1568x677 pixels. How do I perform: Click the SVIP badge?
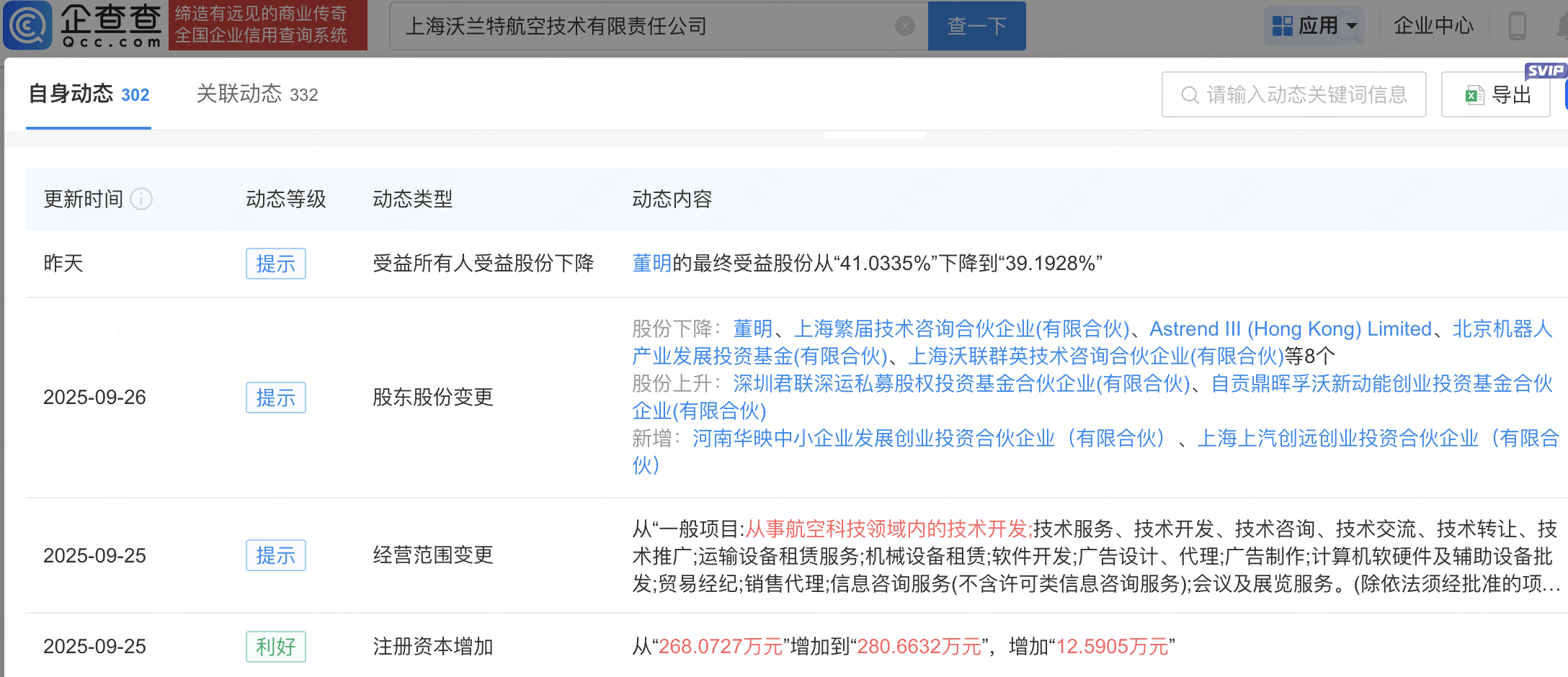coord(1545,71)
